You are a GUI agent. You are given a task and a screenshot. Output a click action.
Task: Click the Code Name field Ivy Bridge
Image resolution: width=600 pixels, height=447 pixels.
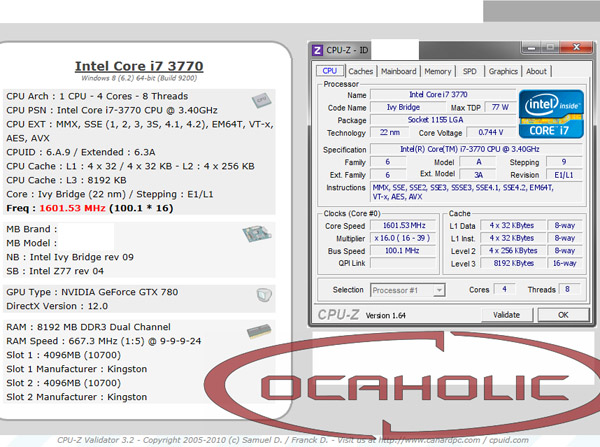pos(406,107)
